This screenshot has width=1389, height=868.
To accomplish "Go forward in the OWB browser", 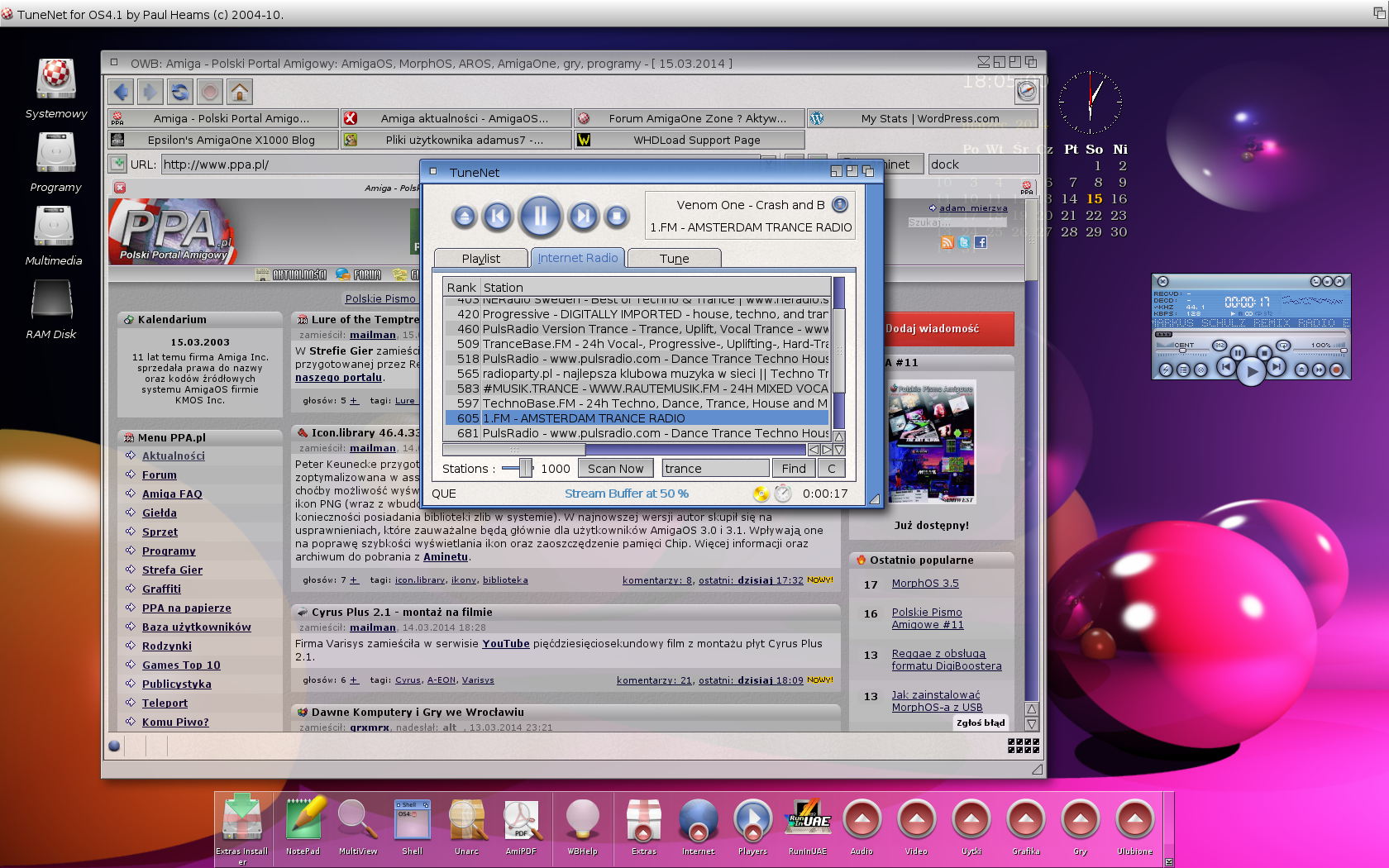I will (x=150, y=92).
